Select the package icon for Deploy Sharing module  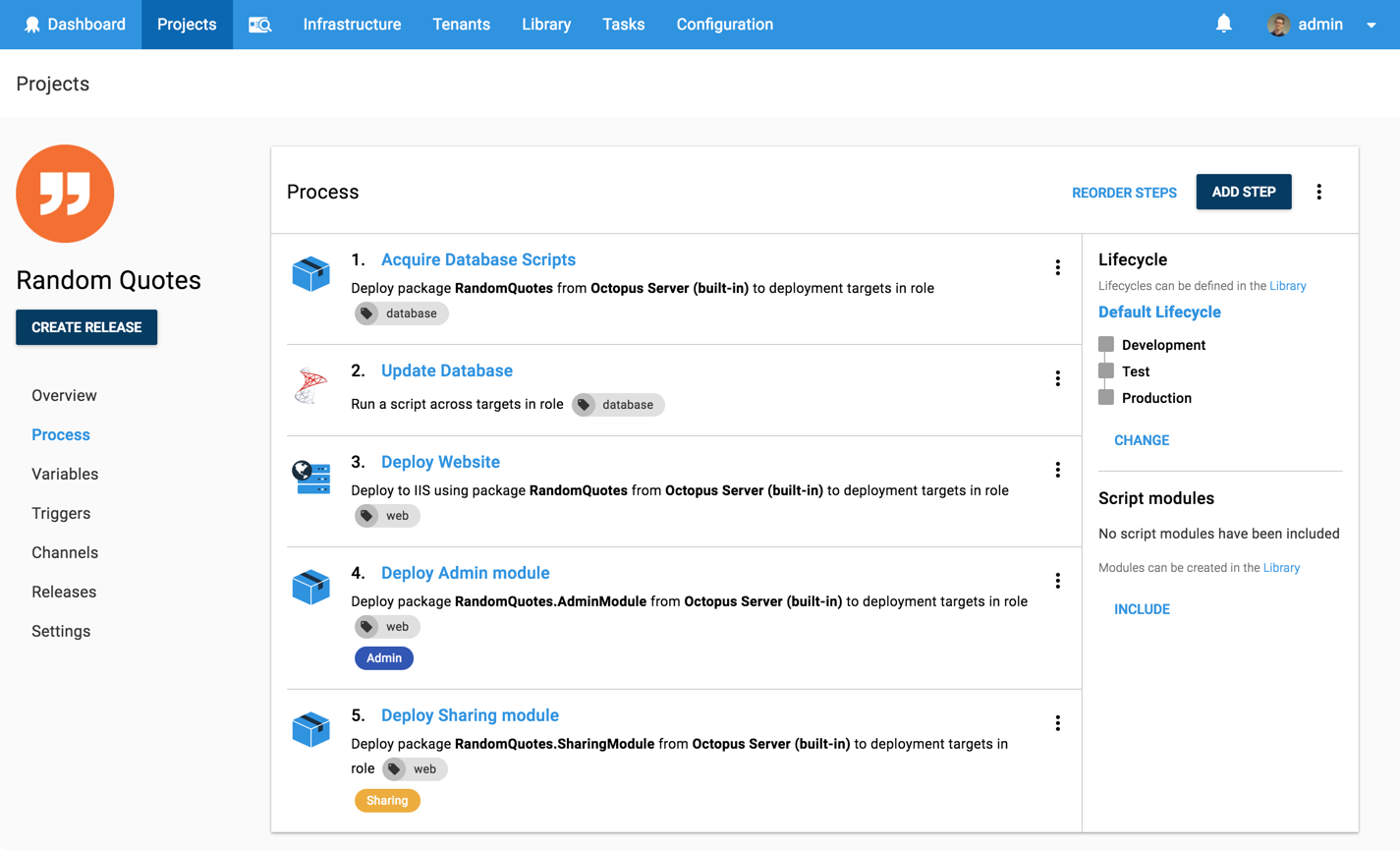coord(310,728)
